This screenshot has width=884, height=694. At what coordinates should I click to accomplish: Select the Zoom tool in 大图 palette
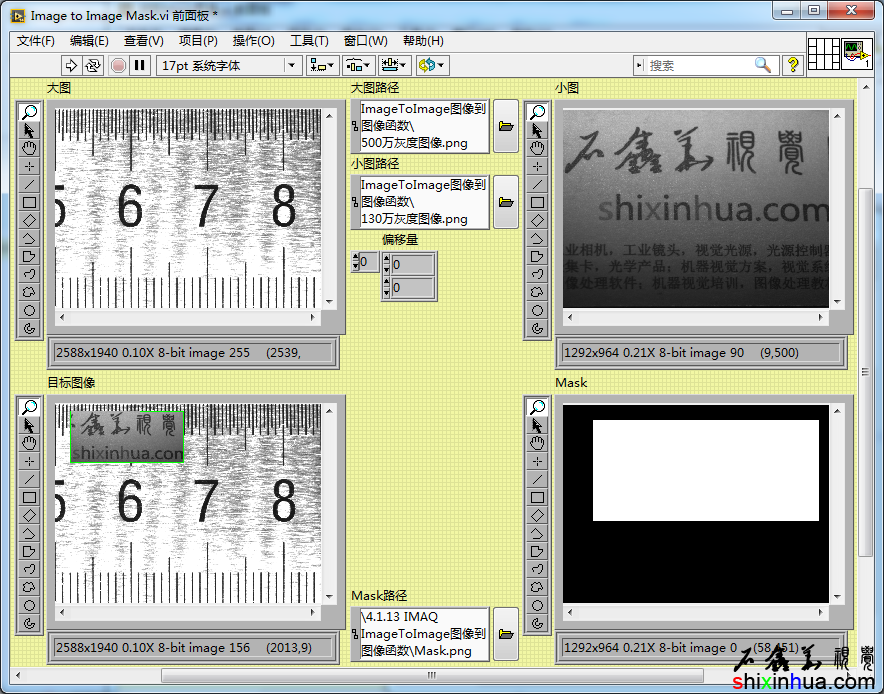30,112
